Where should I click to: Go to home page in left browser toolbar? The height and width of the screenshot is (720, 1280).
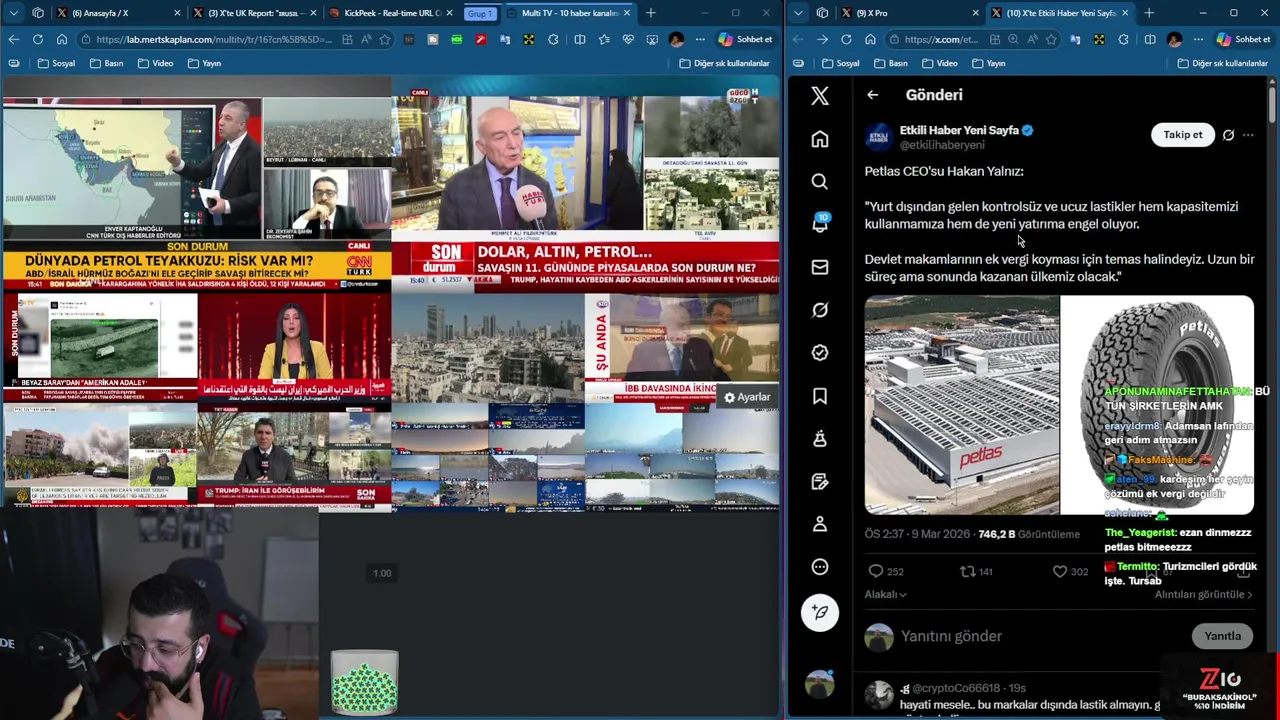click(x=61, y=39)
